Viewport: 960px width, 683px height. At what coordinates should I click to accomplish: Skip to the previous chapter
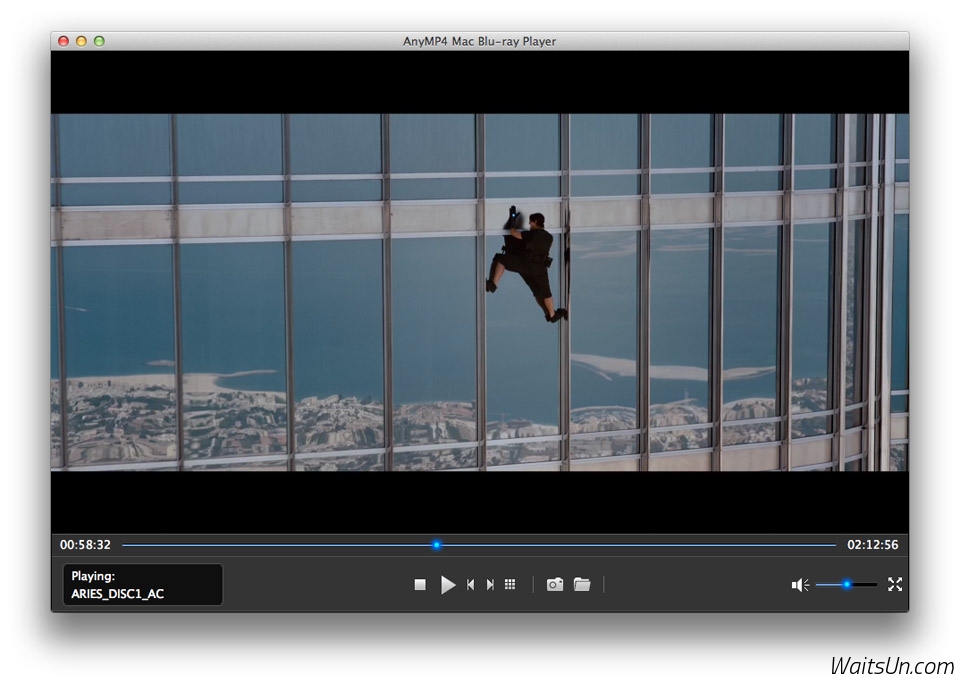[x=470, y=585]
